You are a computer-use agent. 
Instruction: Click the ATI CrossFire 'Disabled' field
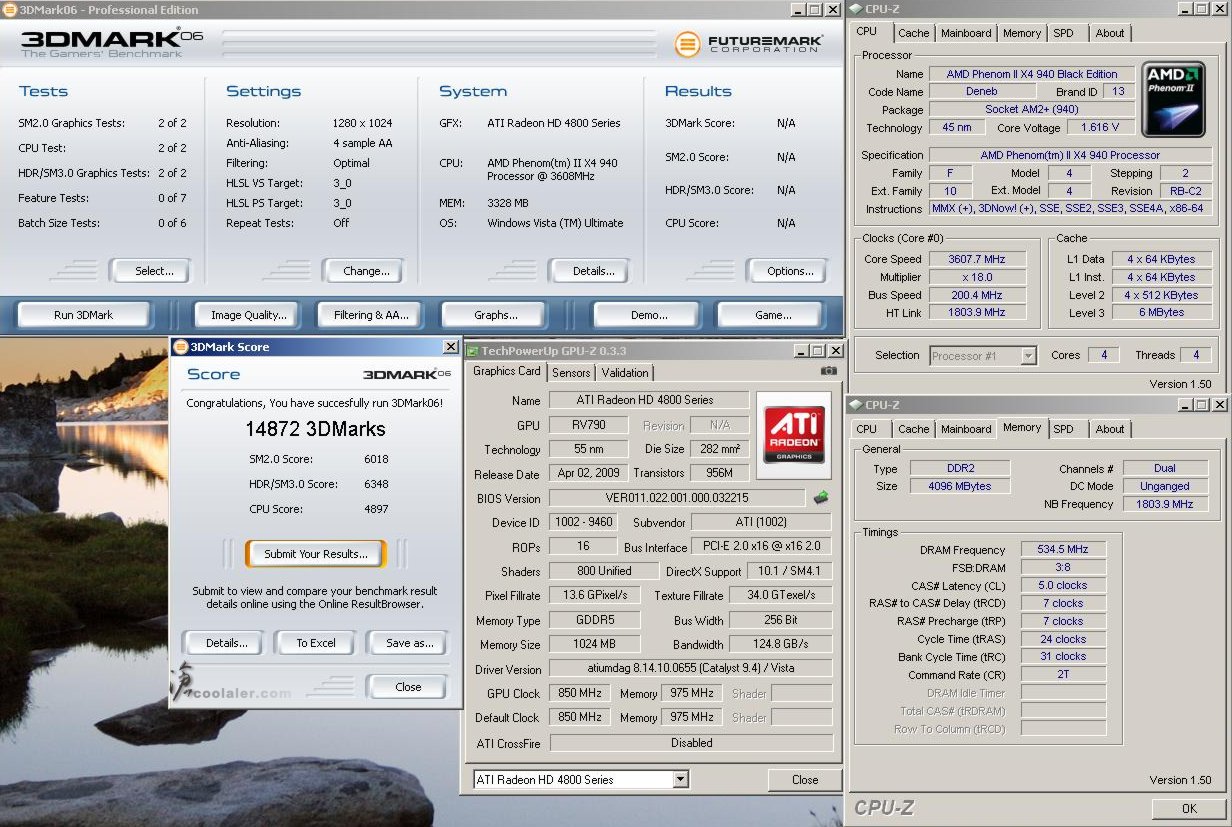(691, 743)
